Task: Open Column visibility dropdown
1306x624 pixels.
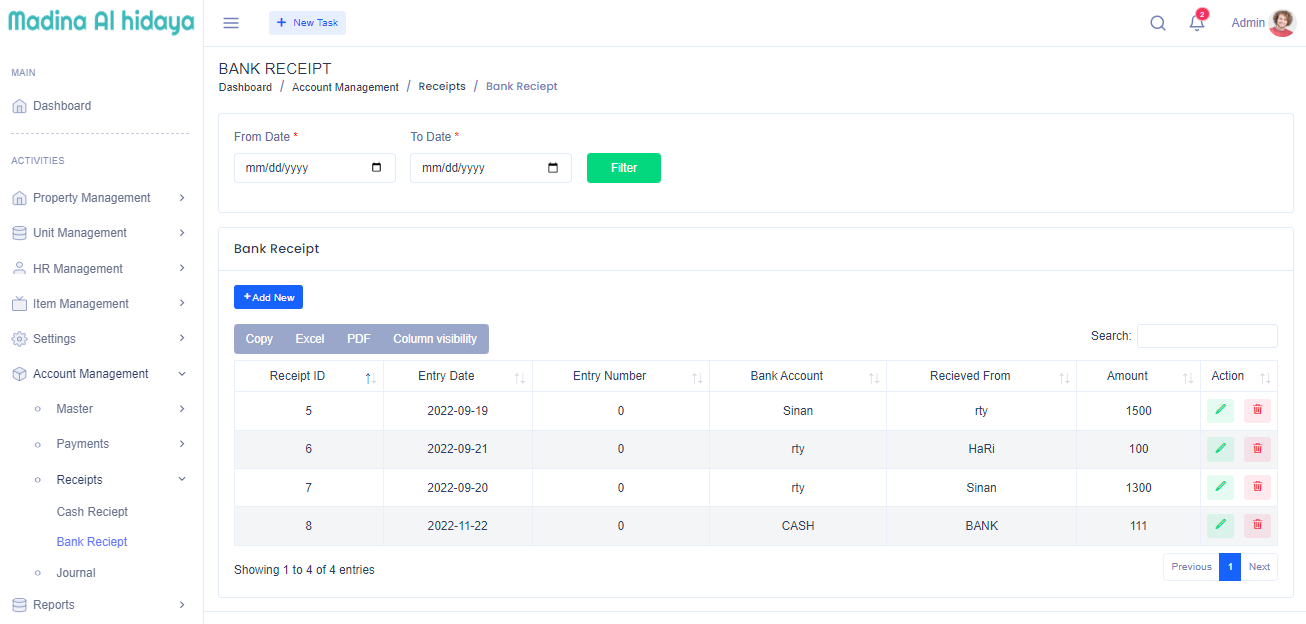Action: (x=434, y=339)
